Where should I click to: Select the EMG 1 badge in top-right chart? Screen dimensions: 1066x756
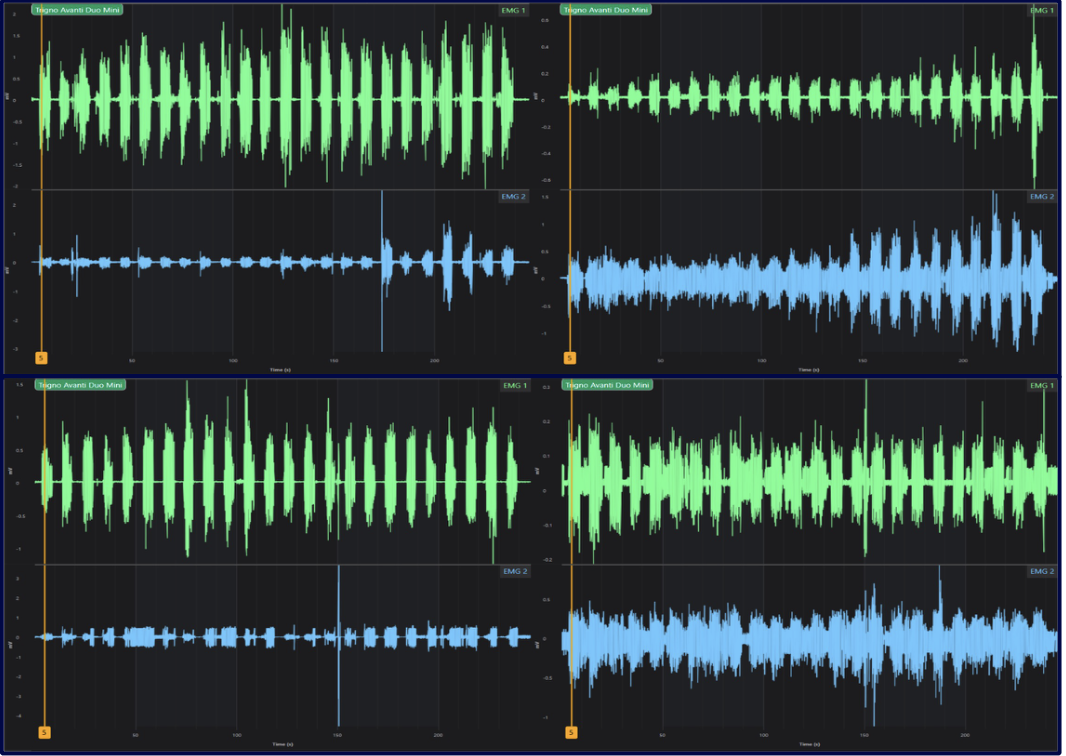pos(1042,10)
